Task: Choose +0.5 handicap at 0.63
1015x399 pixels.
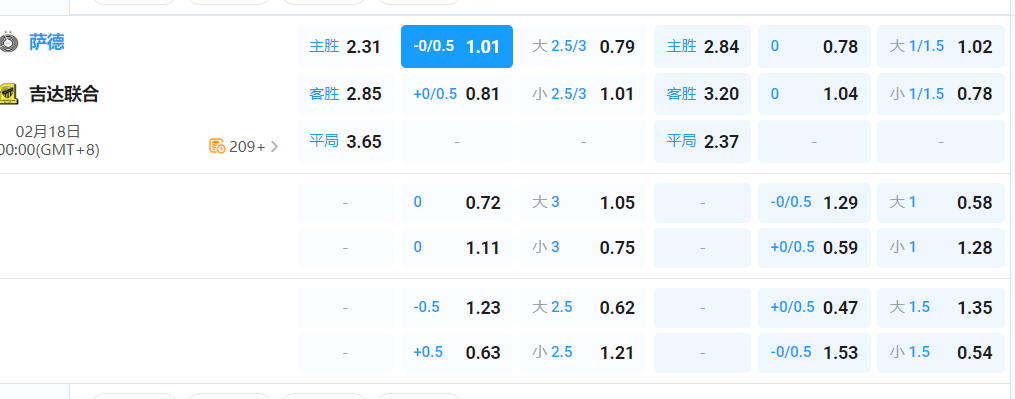Action: [x=457, y=353]
